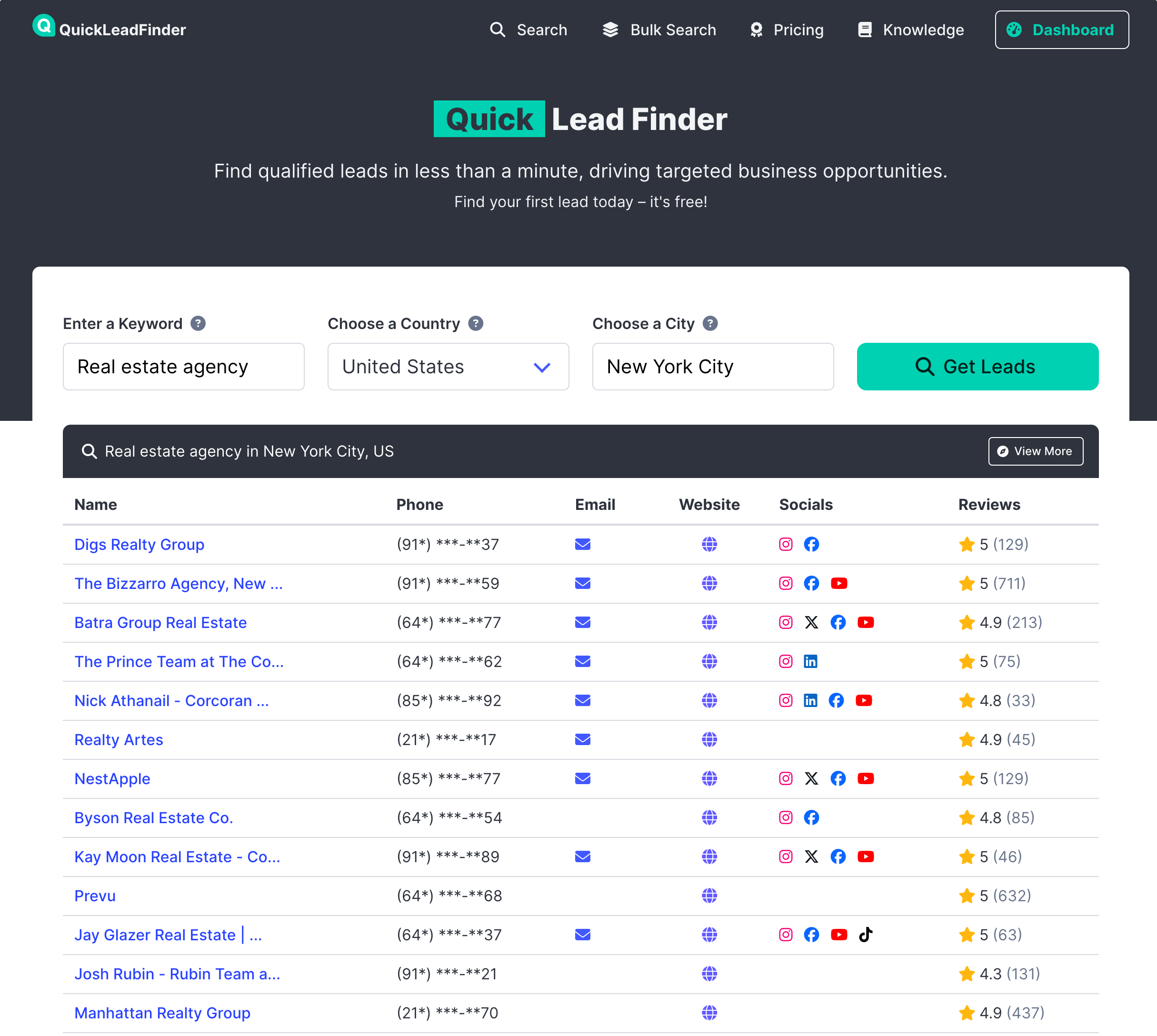Click the keyword help question mark icon
The height and width of the screenshot is (1036, 1157).
198,323
